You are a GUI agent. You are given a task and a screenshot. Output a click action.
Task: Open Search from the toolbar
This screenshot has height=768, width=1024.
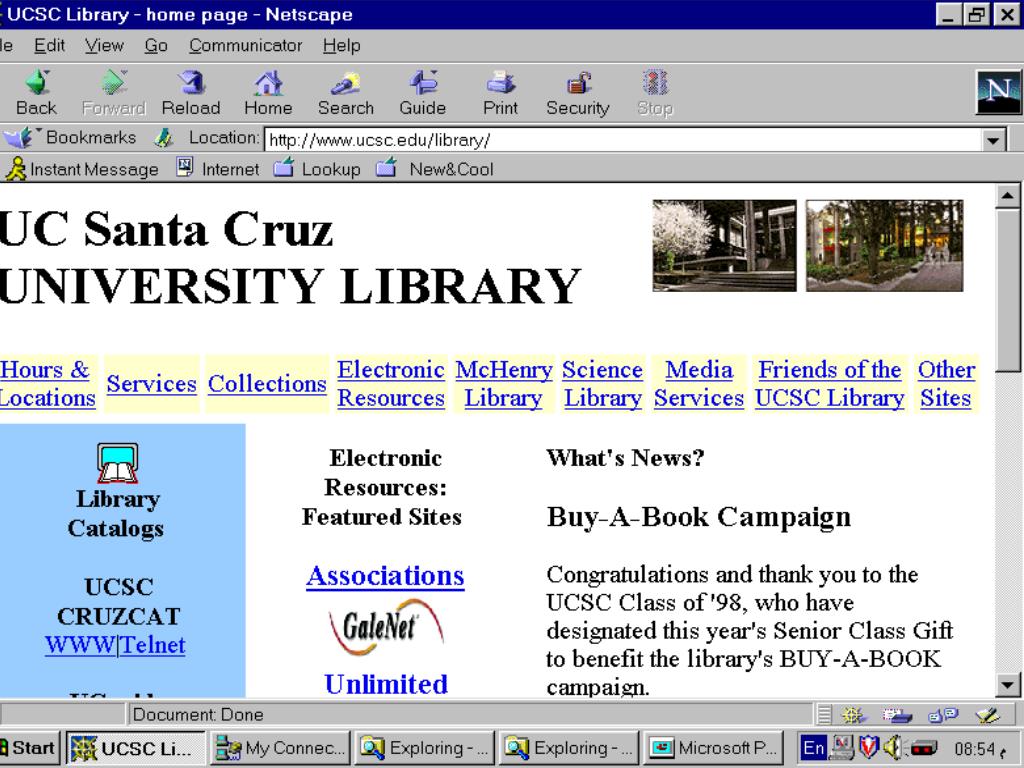345,93
